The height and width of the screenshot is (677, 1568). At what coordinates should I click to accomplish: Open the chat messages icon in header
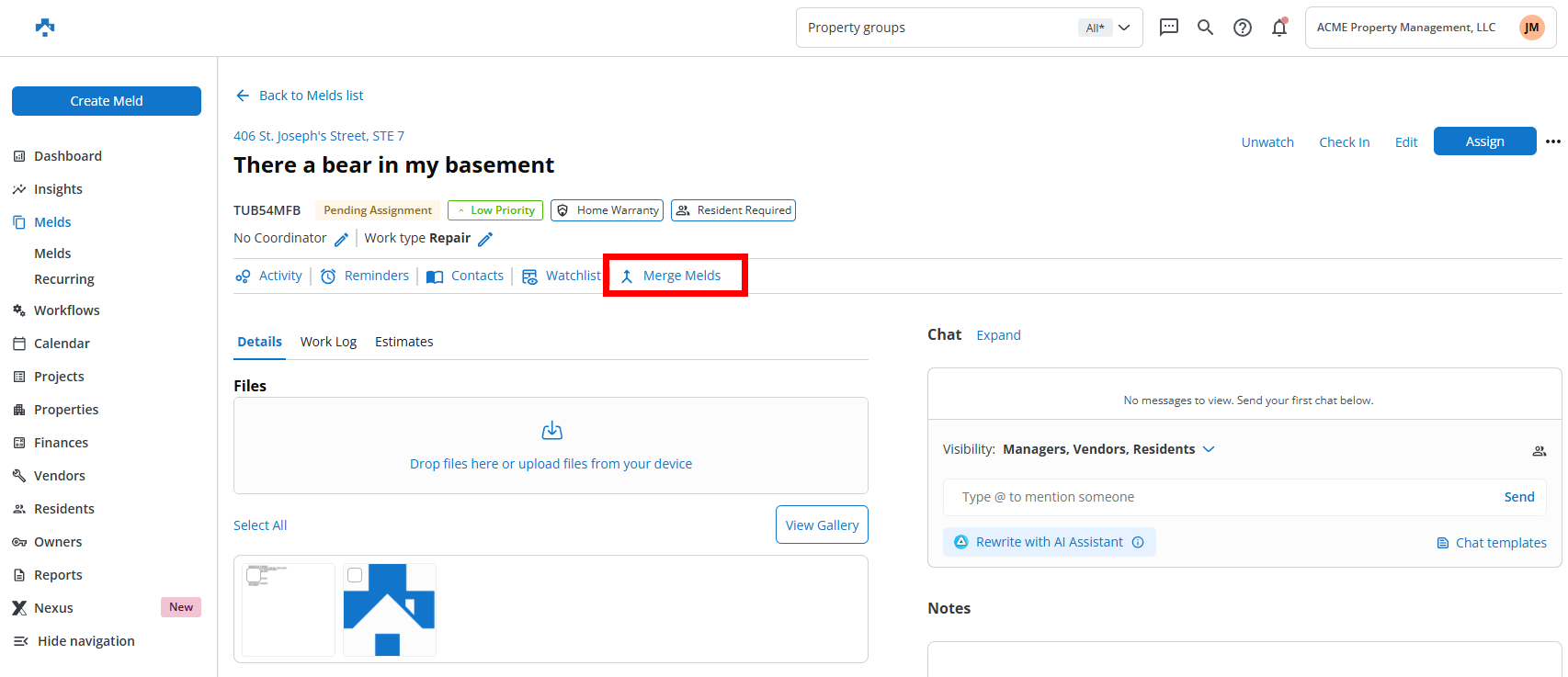coord(1168,28)
